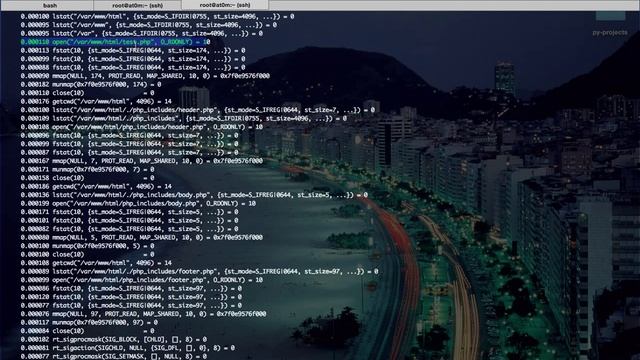Screen dimensions: 640x360
Task: Click the 0.000113 fstat st_size=174 line
Action: tap(133, 51)
